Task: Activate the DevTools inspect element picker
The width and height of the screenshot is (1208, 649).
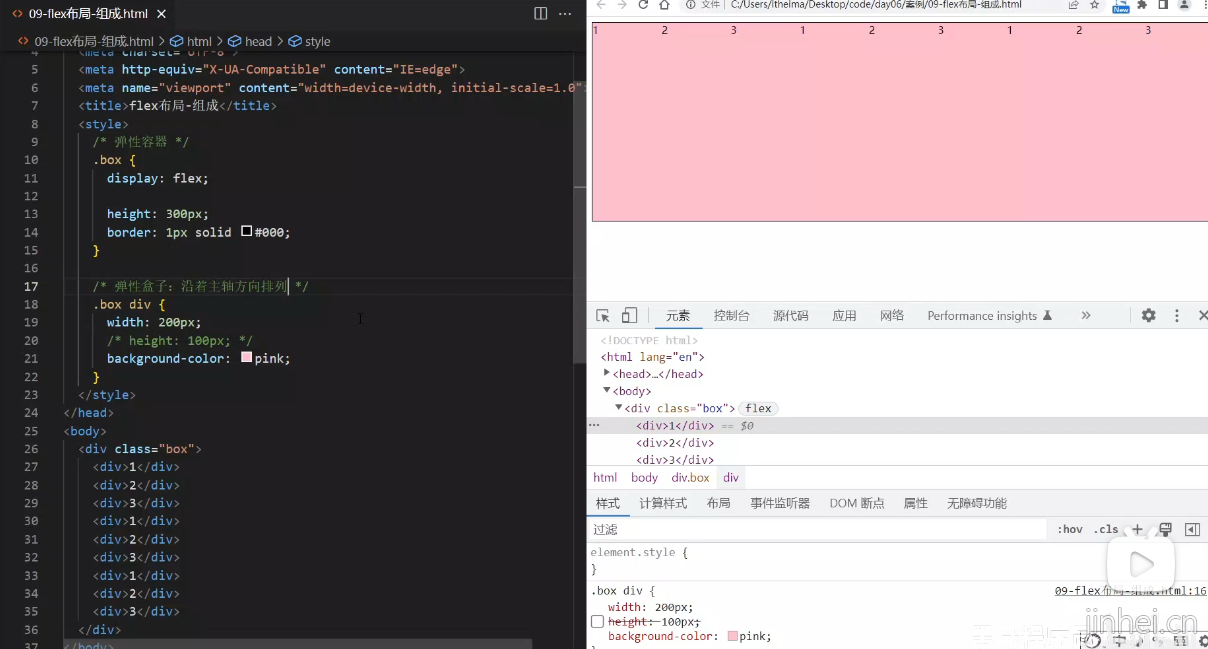Action: click(x=603, y=316)
